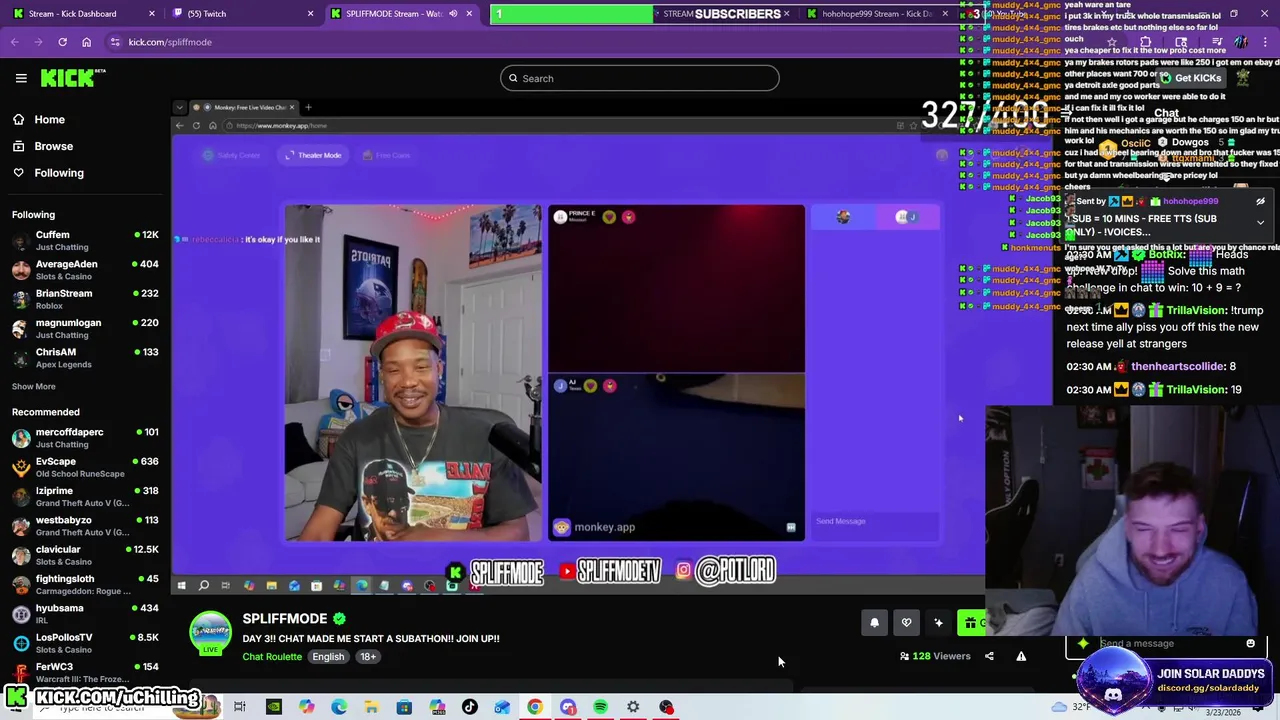Share the SPLIFFMODE stream
Viewport: 1280px width, 720px height.
click(989, 656)
